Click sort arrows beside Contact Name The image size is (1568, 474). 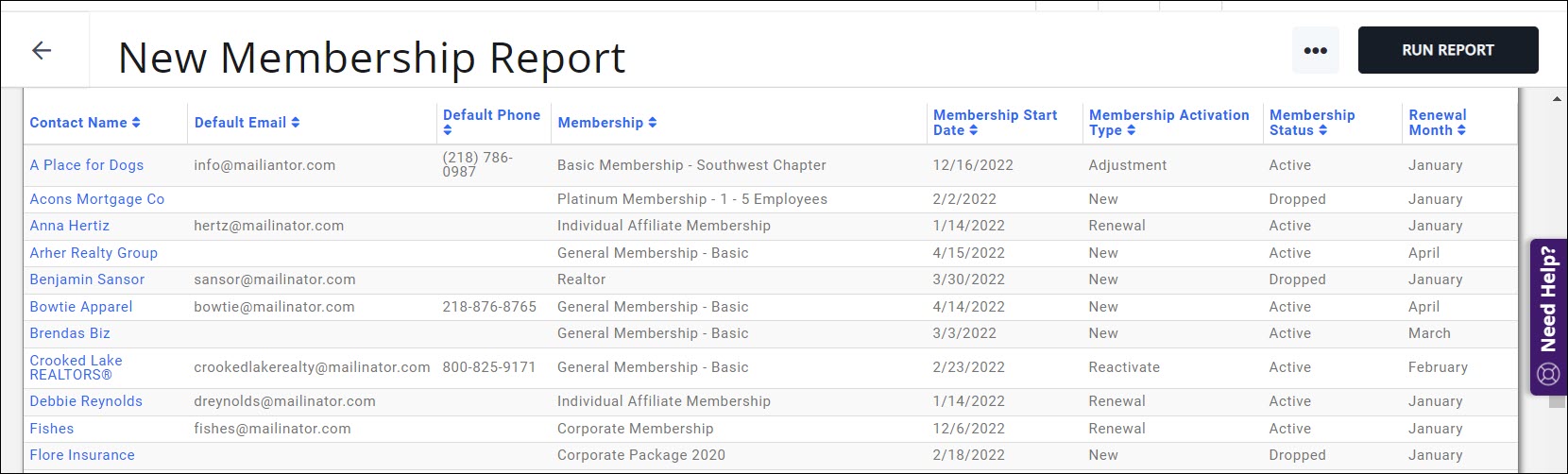(136, 123)
